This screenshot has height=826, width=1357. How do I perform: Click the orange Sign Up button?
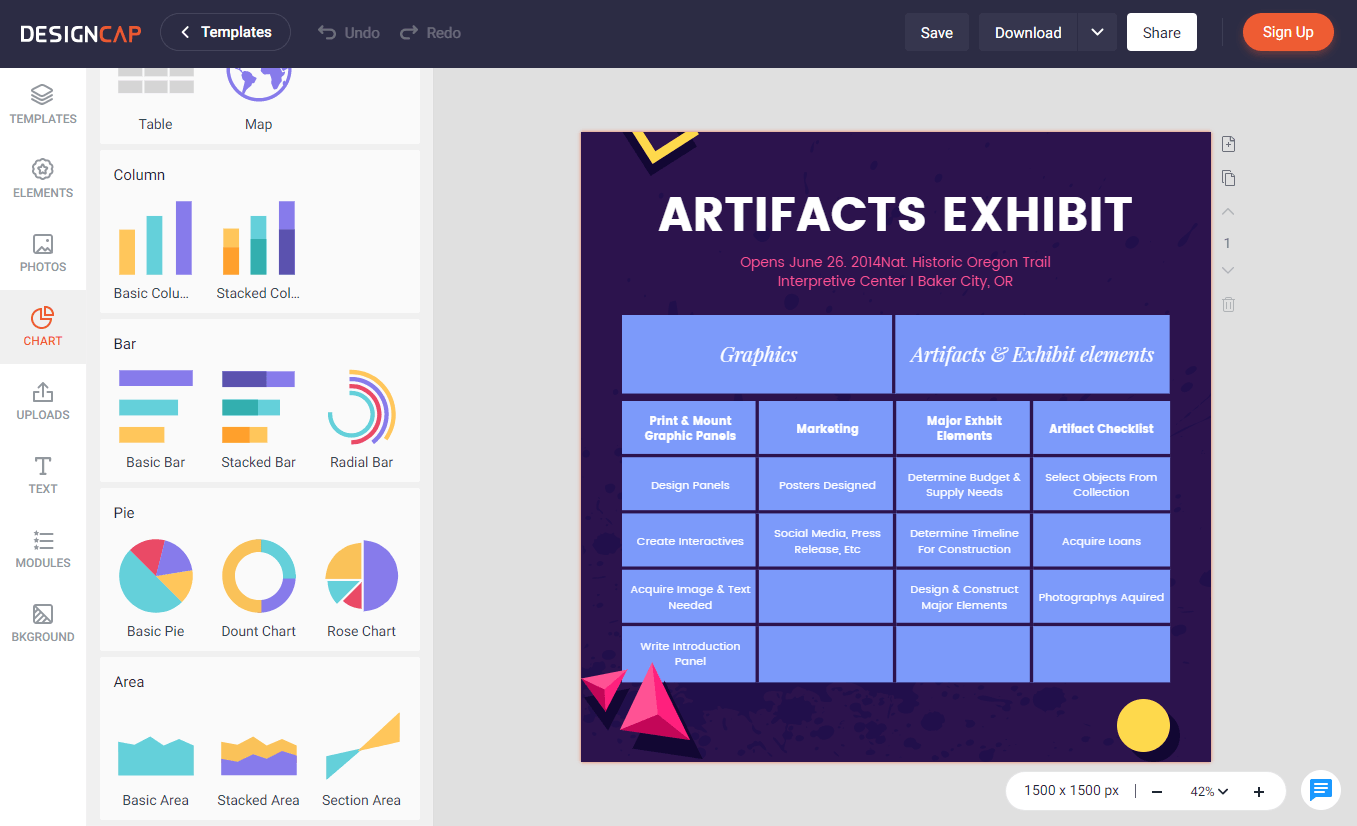click(1288, 32)
